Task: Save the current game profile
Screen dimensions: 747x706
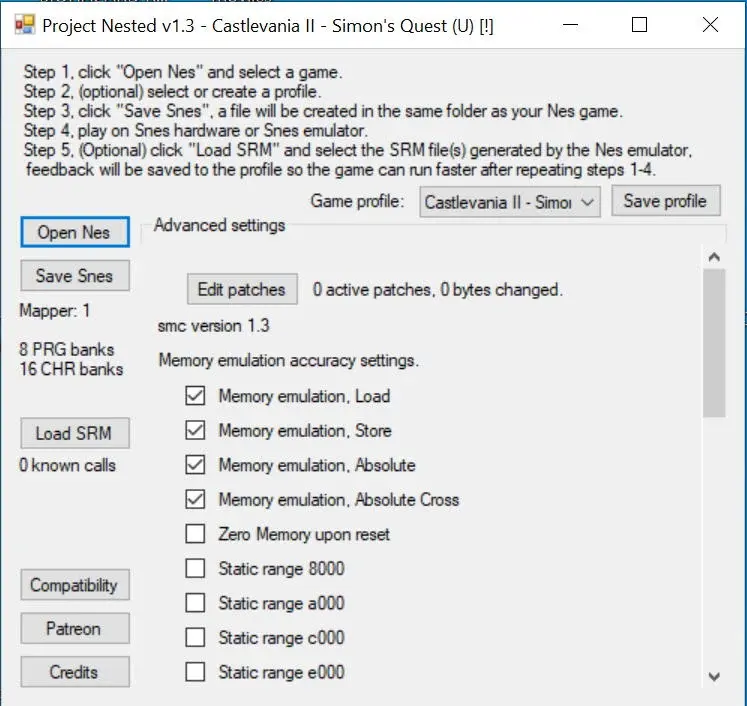Action: coord(665,201)
